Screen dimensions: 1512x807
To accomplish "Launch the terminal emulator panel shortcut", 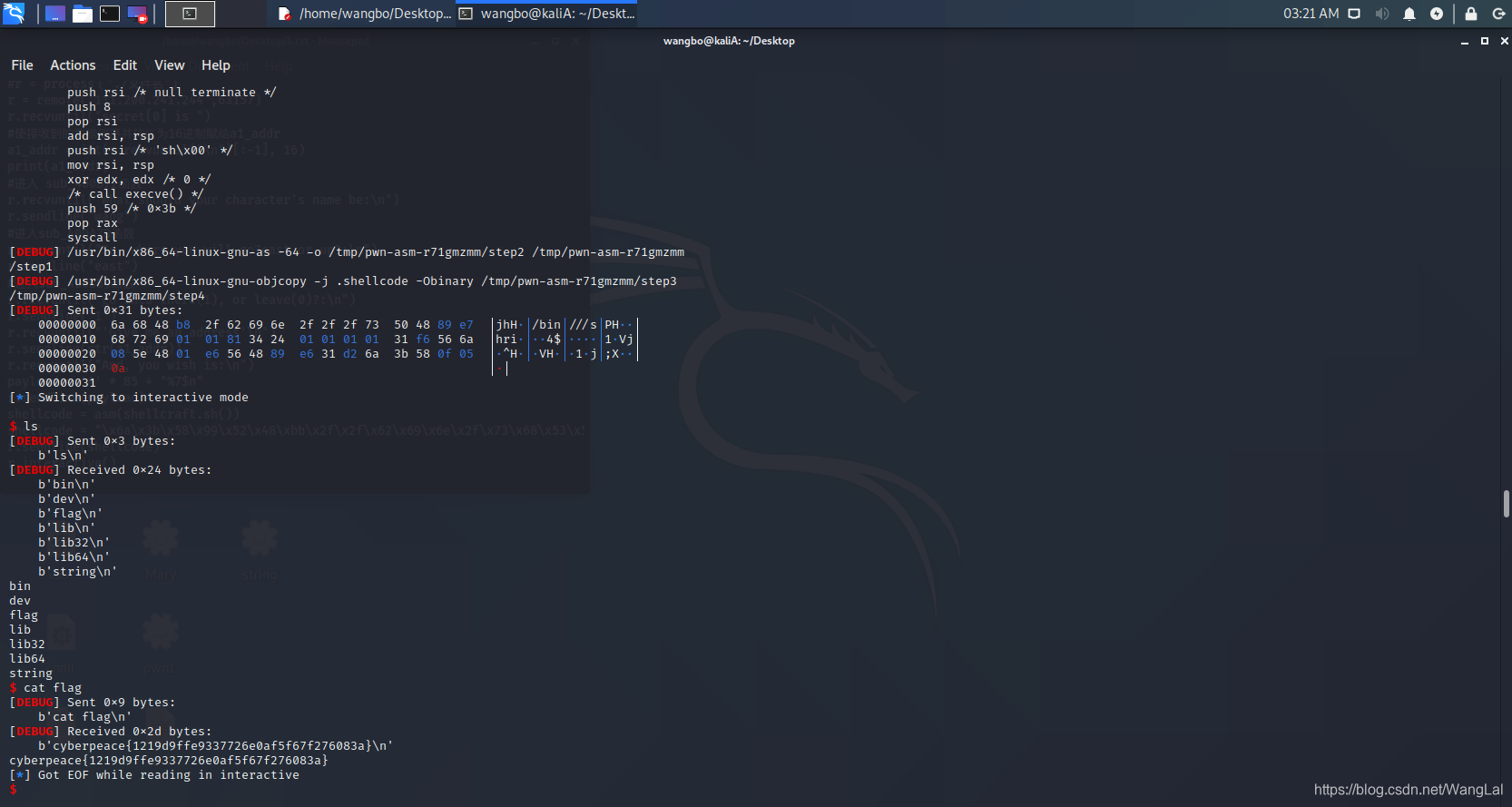I will coord(110,14).
